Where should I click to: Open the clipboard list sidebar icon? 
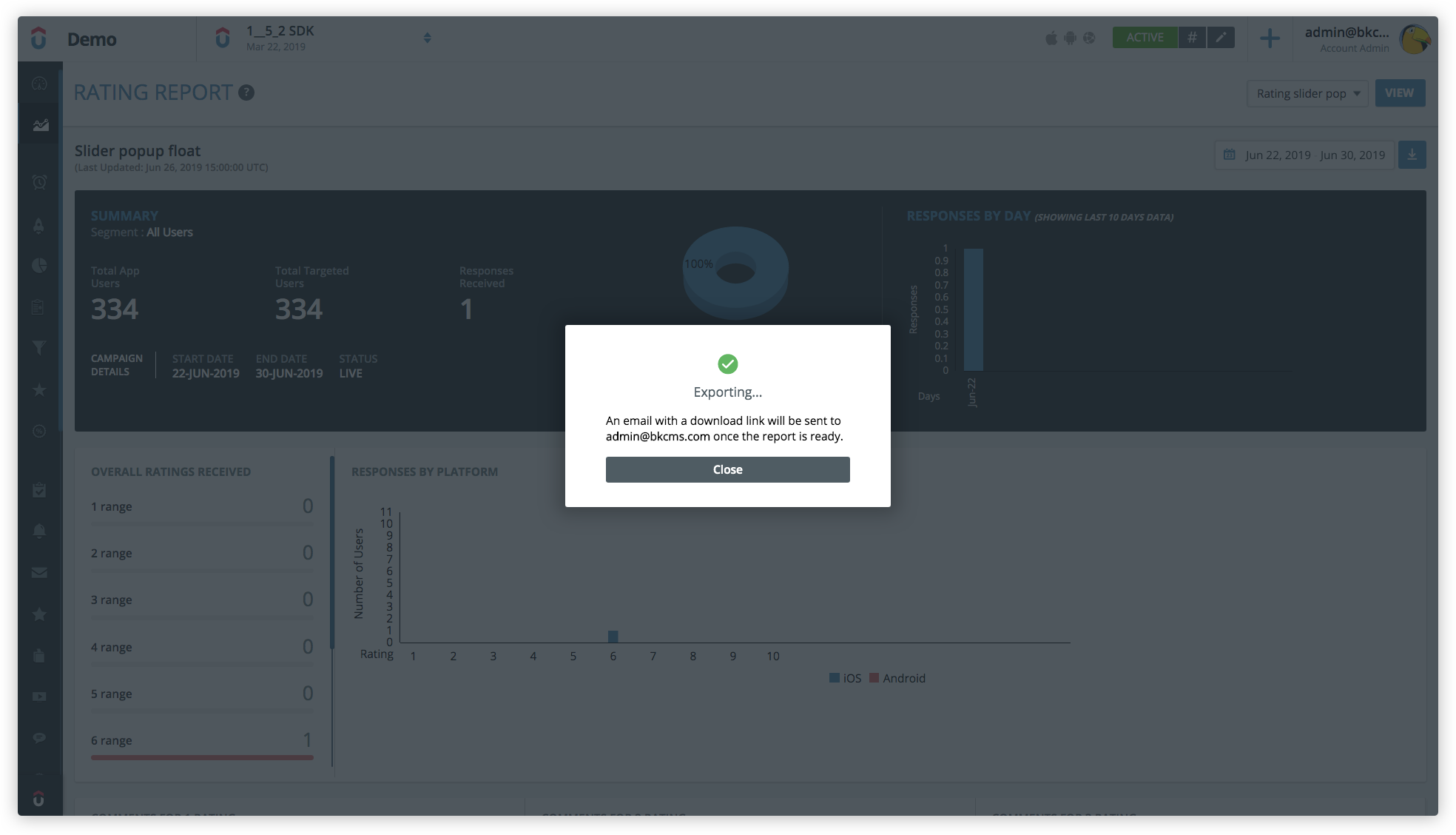tap(38, 307)
